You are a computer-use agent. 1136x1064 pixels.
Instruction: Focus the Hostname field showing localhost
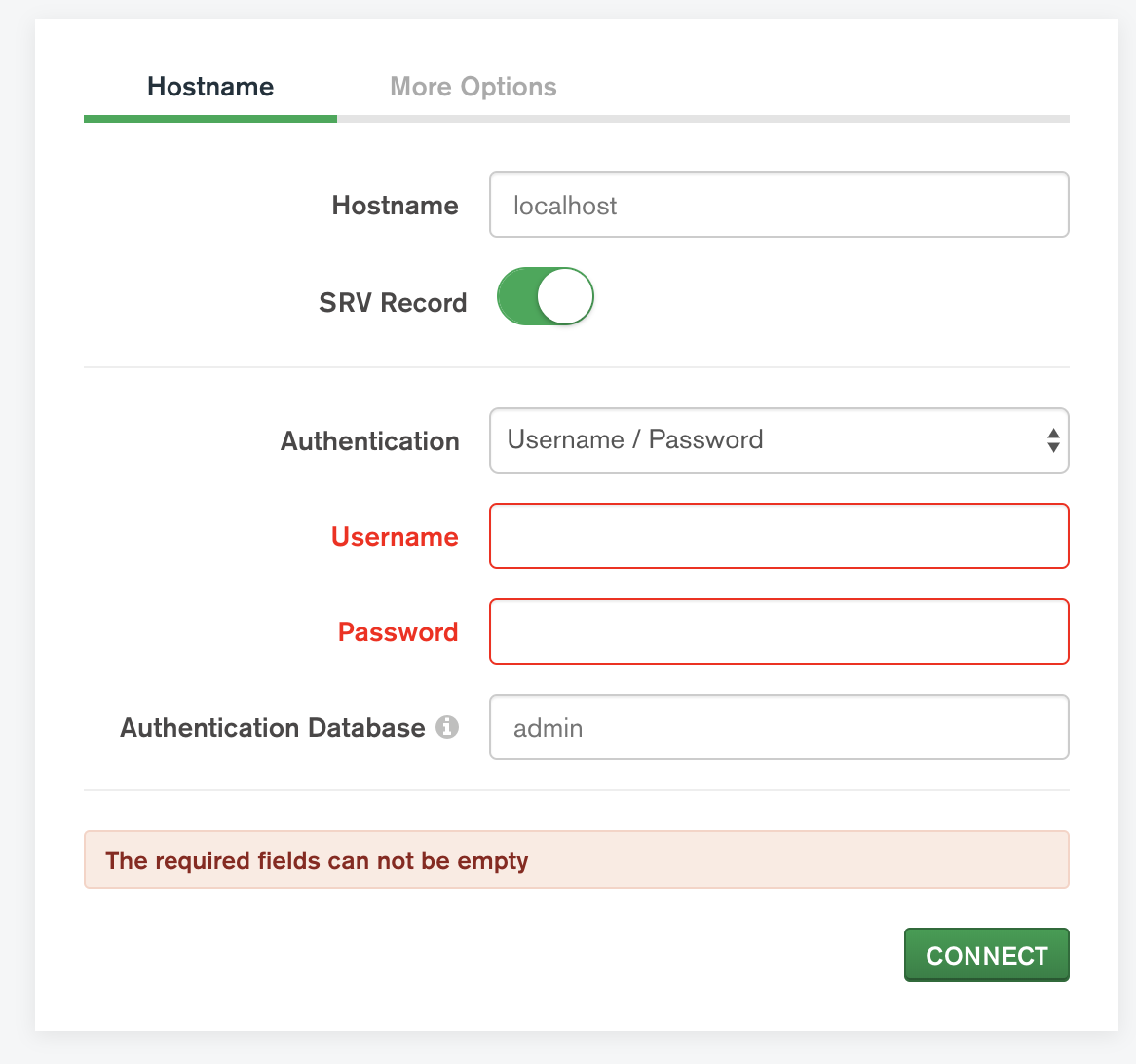(777, 206)
